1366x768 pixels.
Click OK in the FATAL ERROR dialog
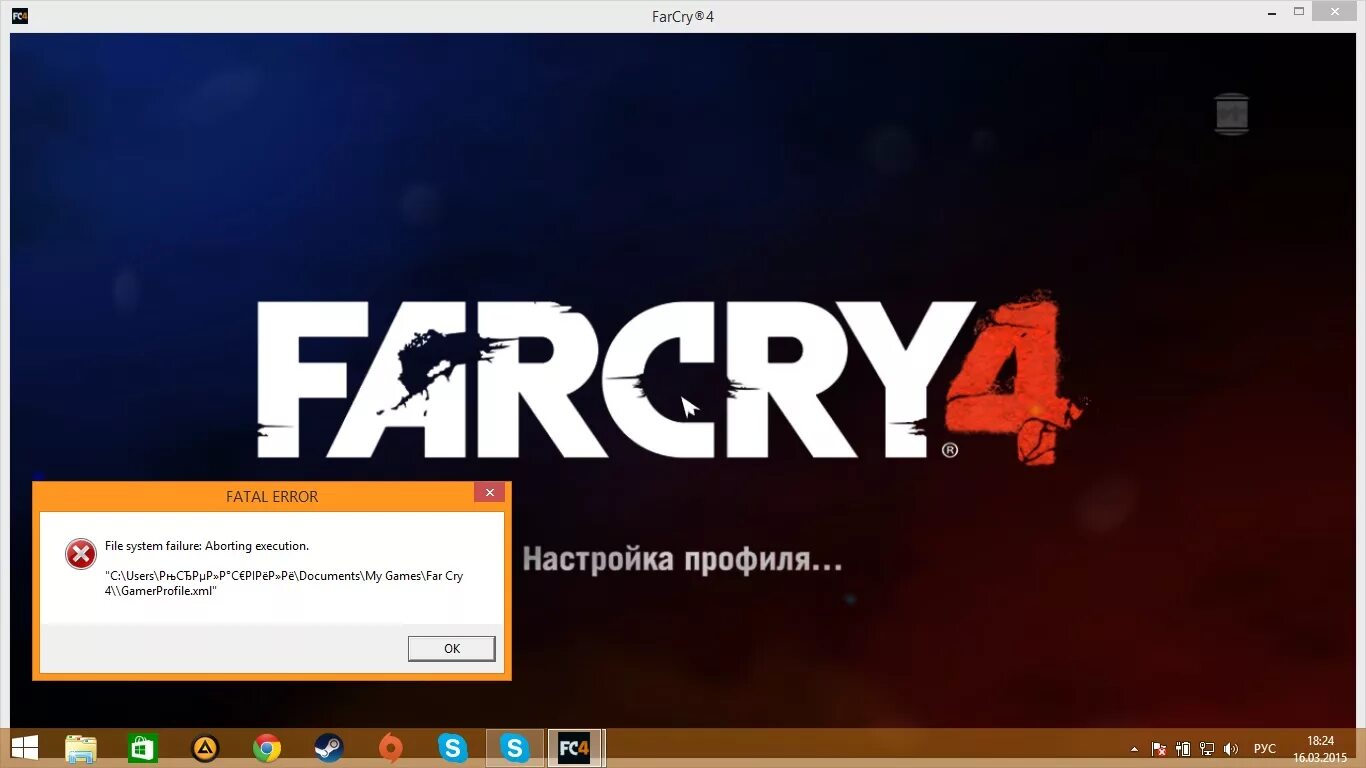click(451, 648)
